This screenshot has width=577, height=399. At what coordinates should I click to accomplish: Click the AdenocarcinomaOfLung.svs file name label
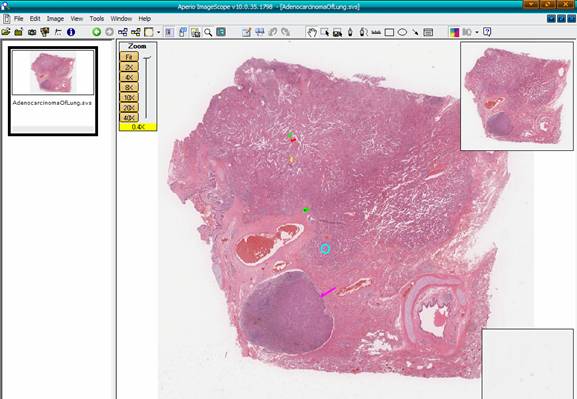pyautogui.click(x=52, y=103)
